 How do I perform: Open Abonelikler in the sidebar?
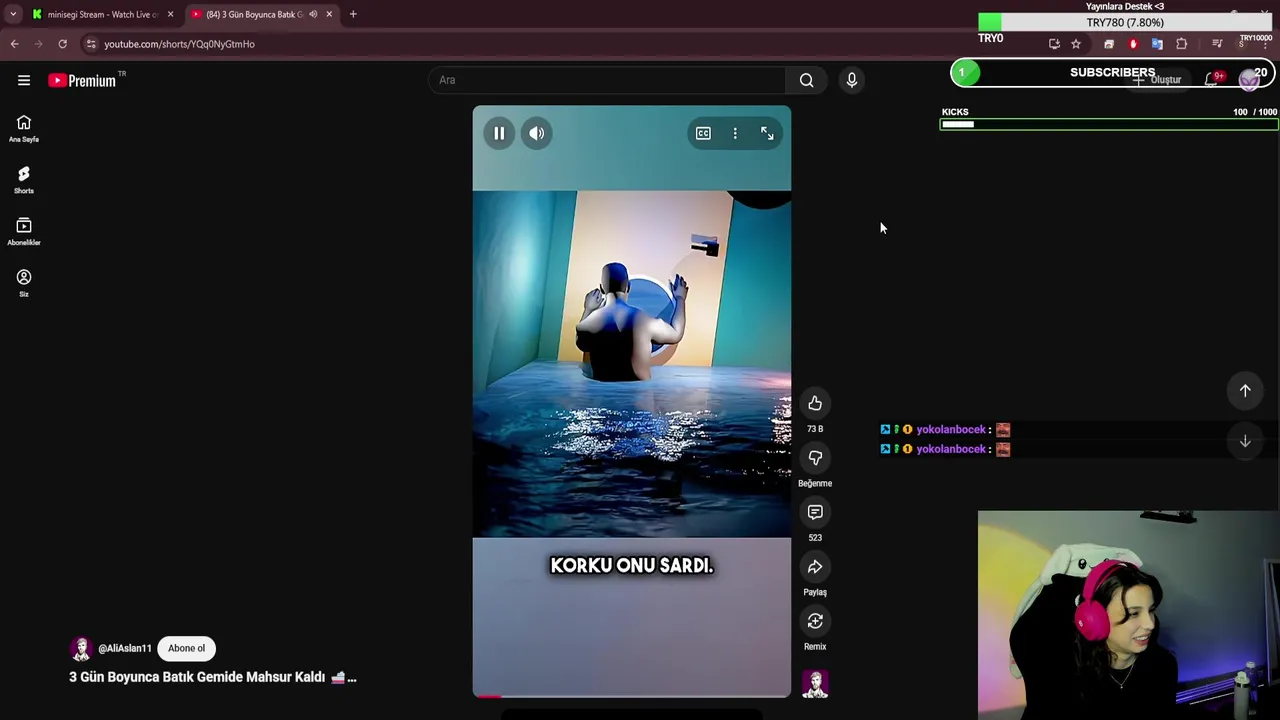coord(24,232)
